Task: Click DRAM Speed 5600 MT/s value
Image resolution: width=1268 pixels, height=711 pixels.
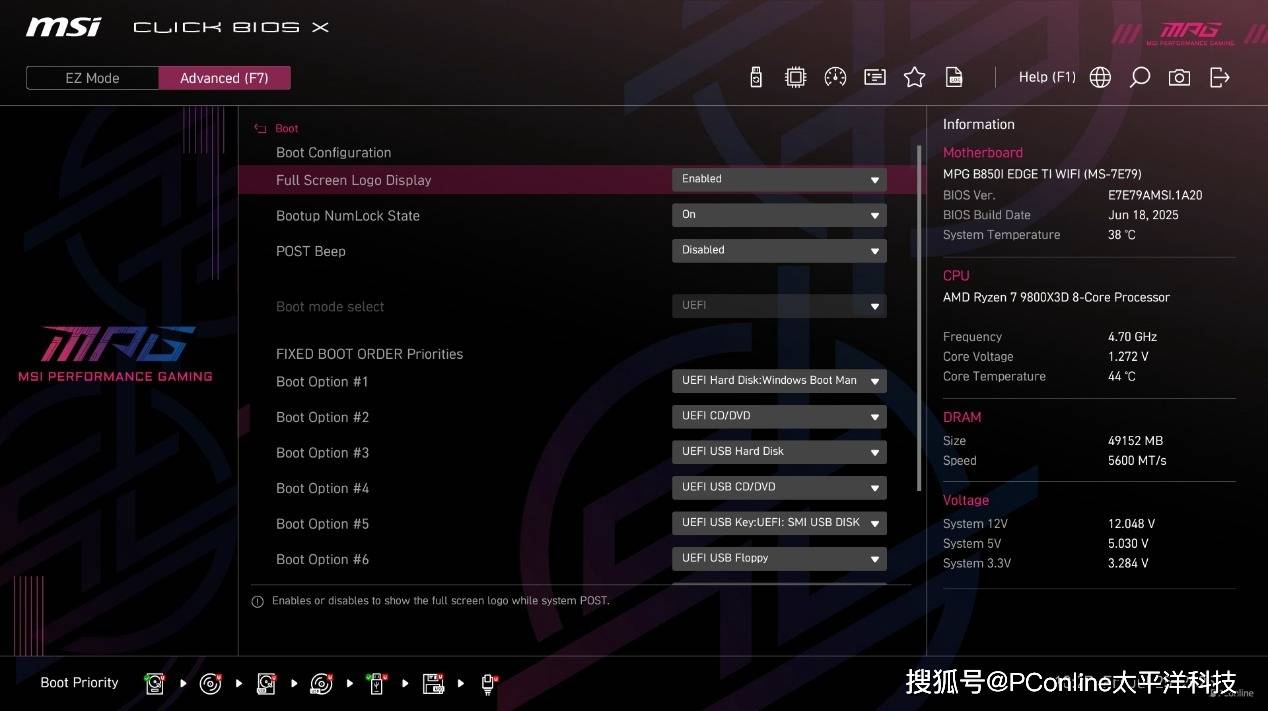Action: coord(1137,461)
